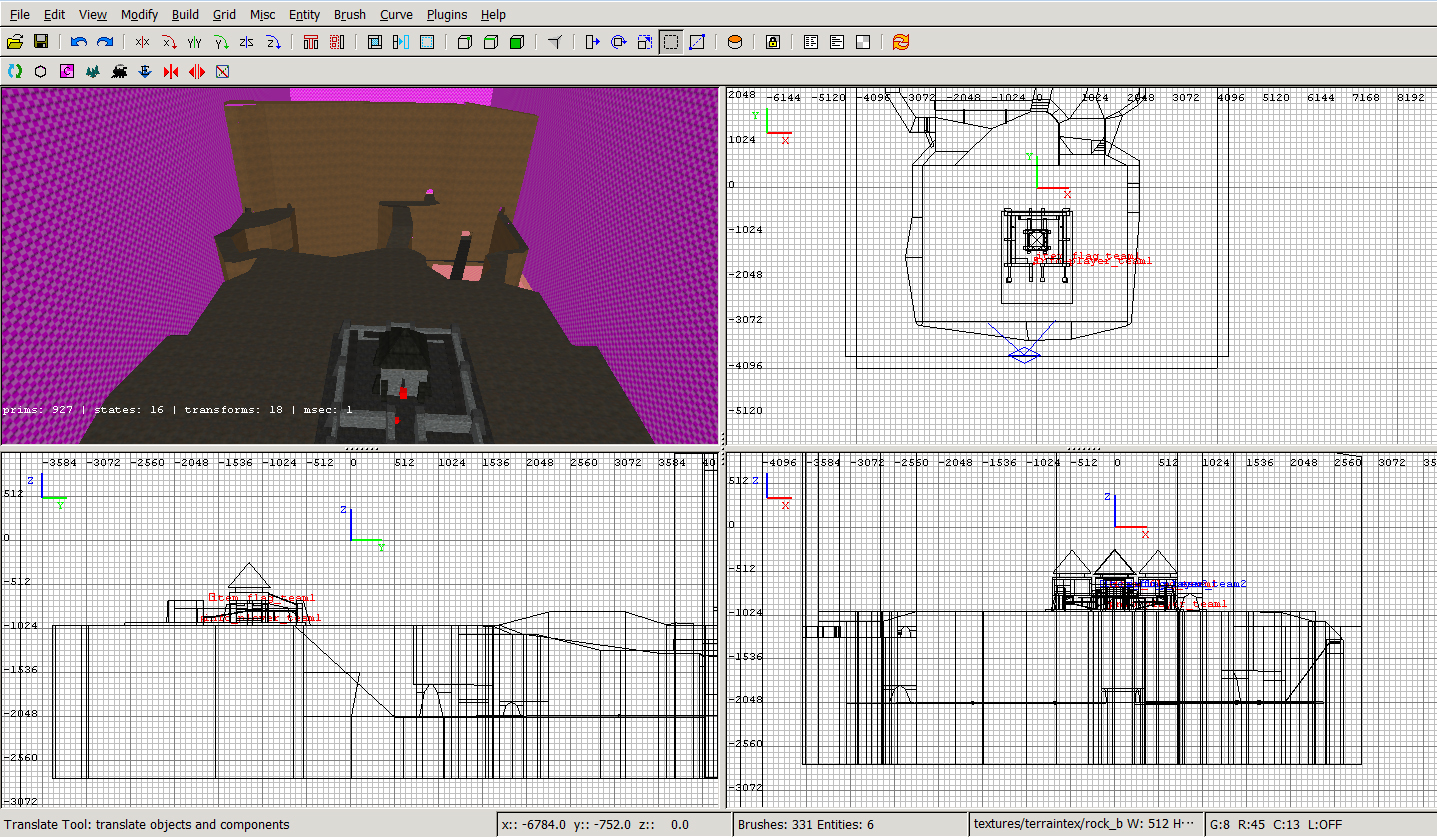The height and width of the screenshot is (837, 1437).
Task: Click 'Translate Tool' status bar message
Action: (147, 825)
